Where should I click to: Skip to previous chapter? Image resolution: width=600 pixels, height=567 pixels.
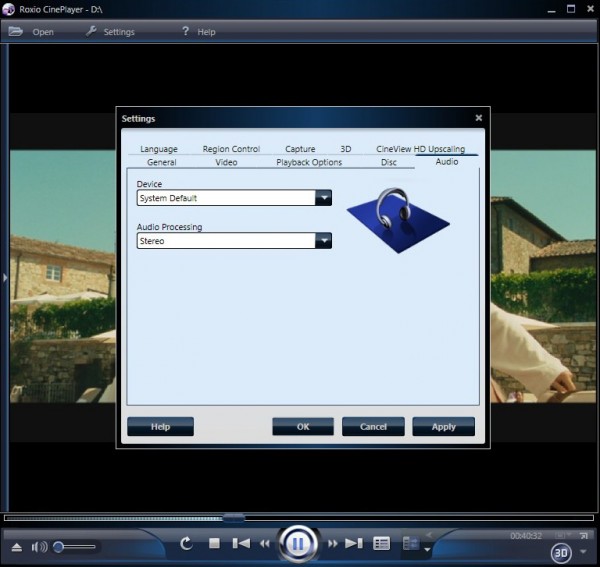coord(241,543)
